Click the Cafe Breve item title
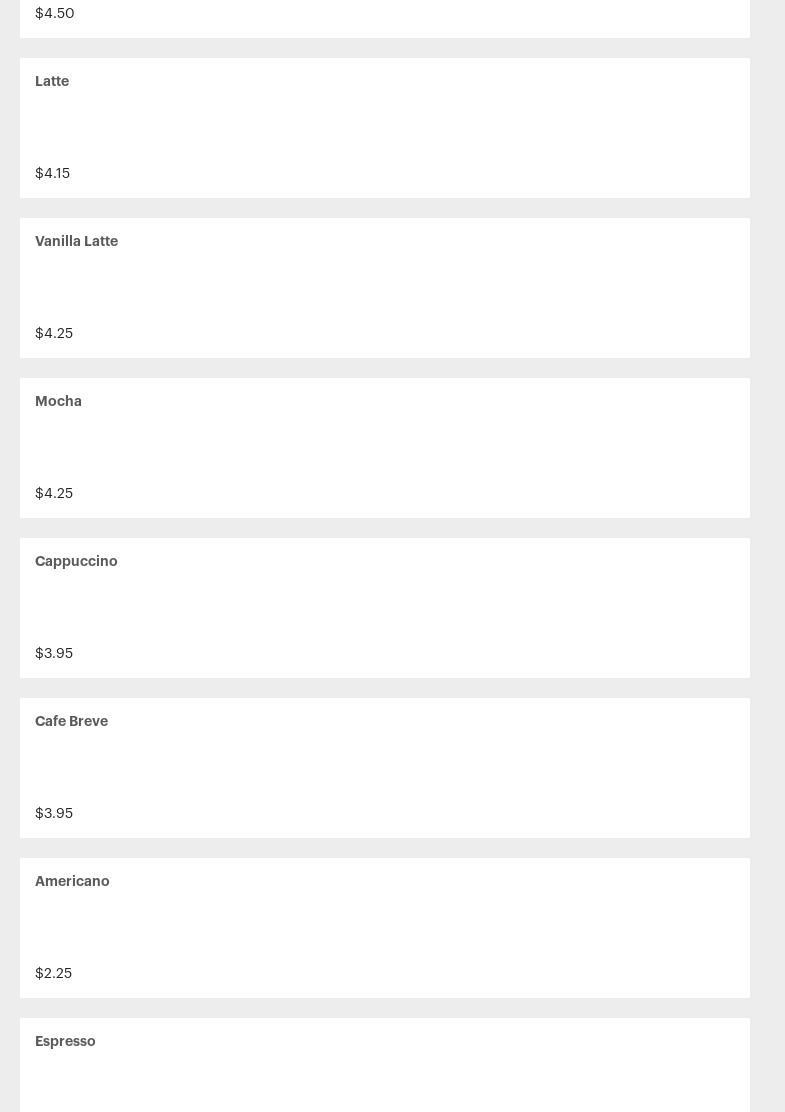Screen dimensions: 785x1112 [x=71, y=721]
